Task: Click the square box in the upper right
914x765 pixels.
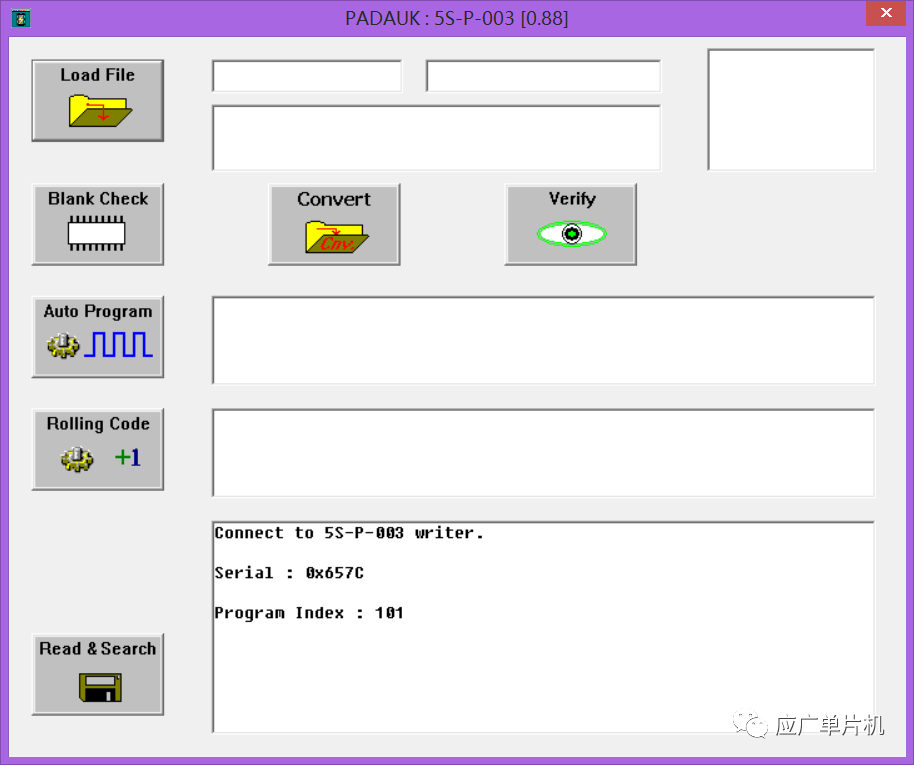Action: pyautogui.click(x=791, y=110)
